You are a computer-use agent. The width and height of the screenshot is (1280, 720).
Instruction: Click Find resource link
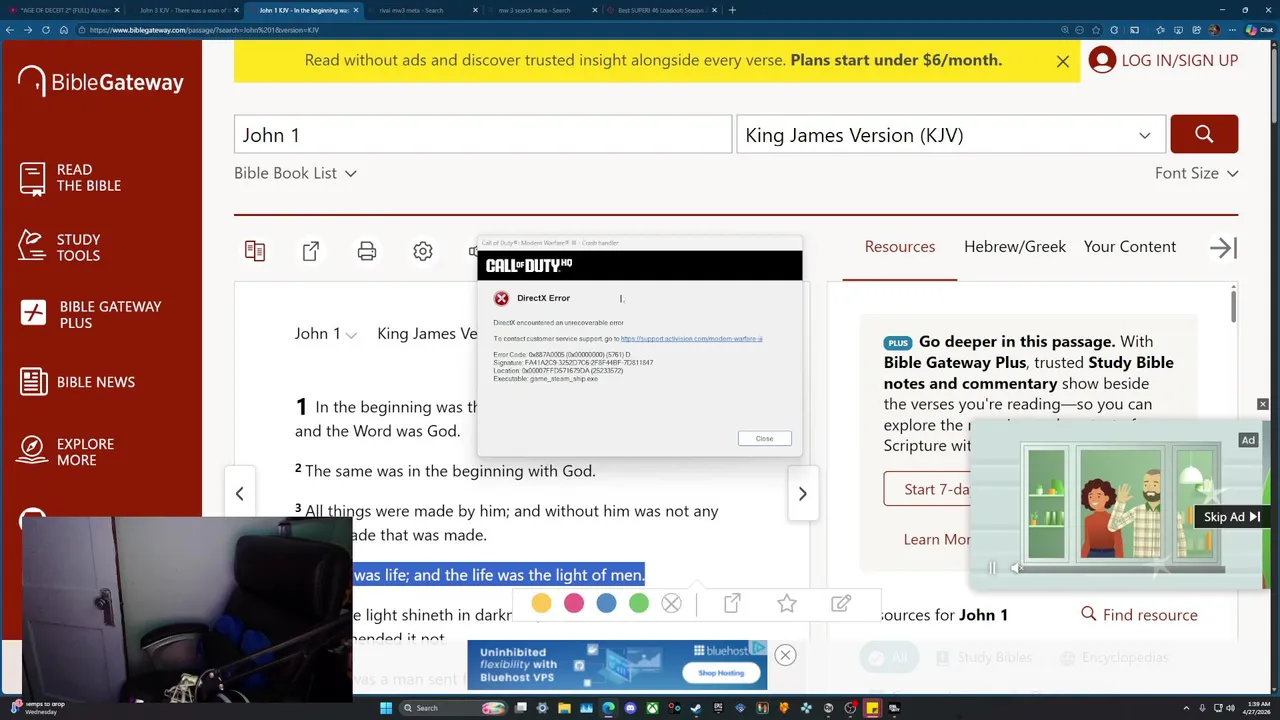[x=1139, y=615]
